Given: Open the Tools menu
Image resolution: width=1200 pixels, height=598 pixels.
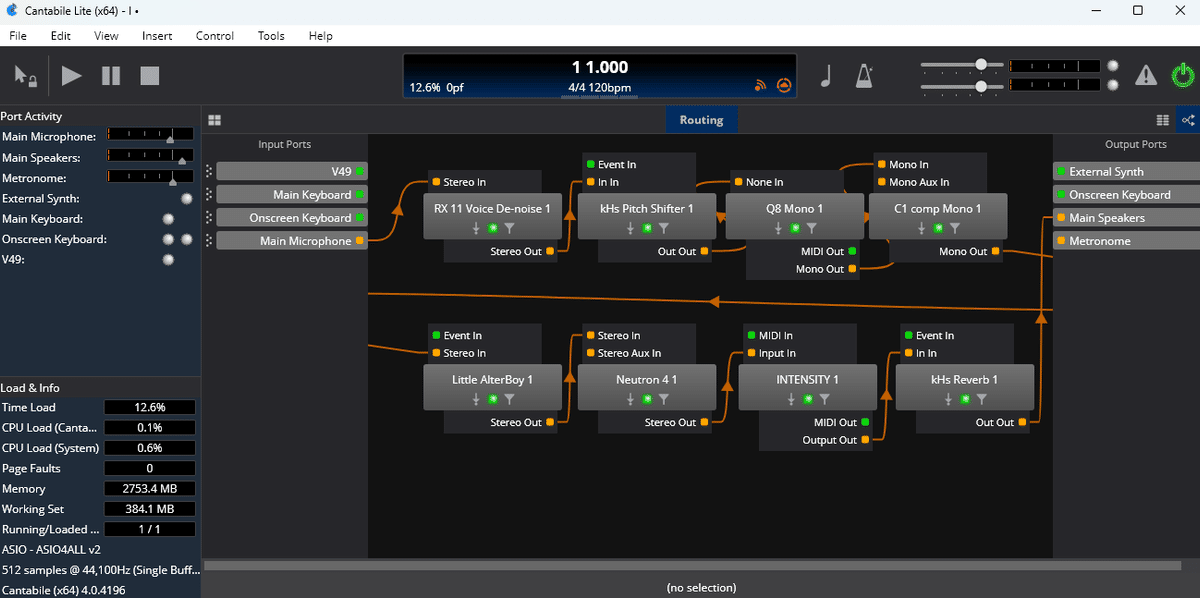Looking at the screenshot, I should pyautogui.click(x=271, y=36).
